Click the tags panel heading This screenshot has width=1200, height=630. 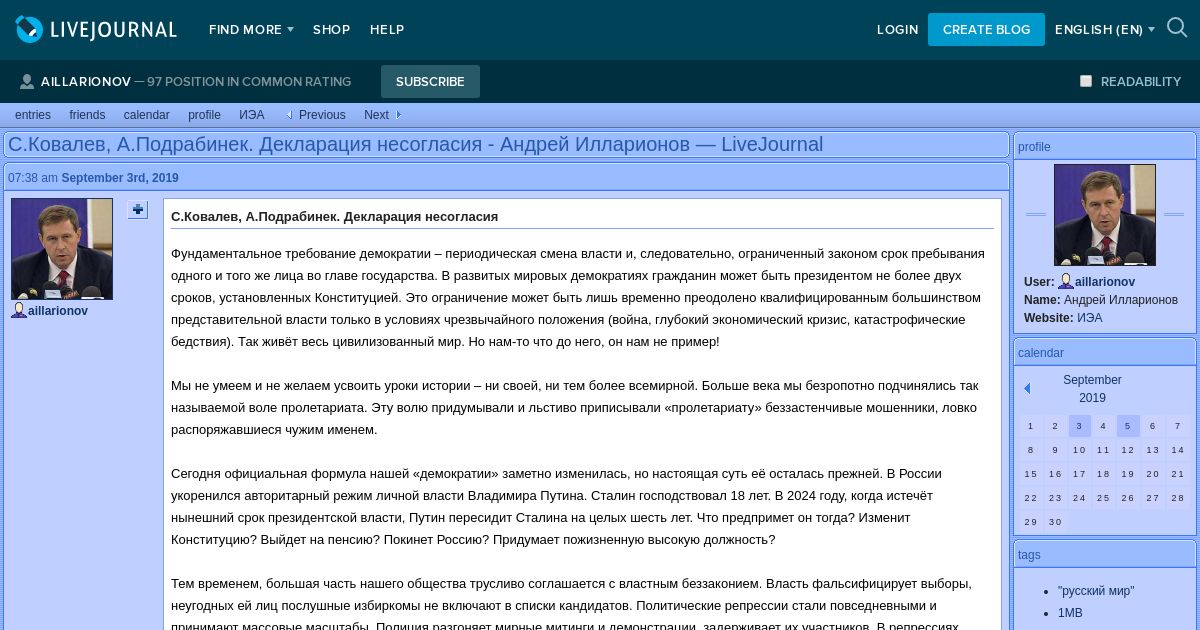[1029, 555]
